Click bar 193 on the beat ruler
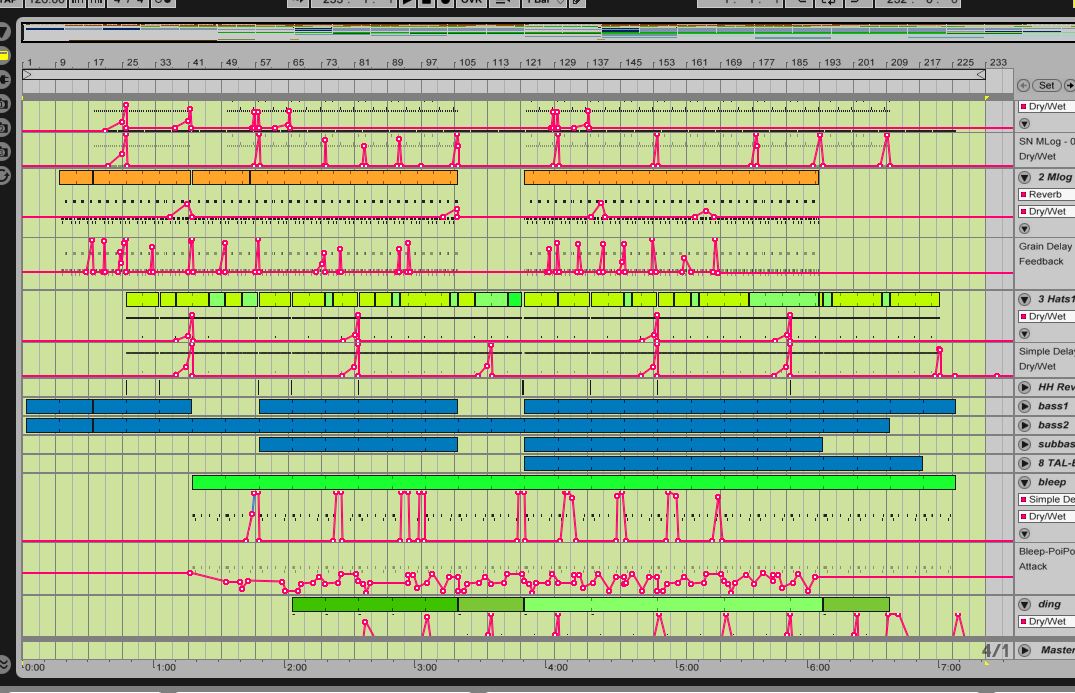Image resolution: width=1075 pixels, height=693 pixels. point(832,62)
